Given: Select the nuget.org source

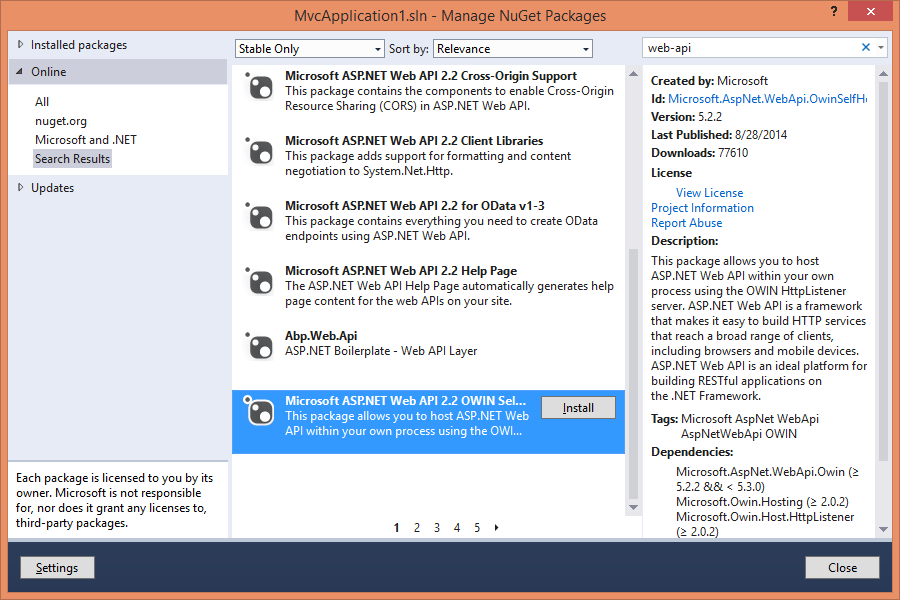Looking at the screenshot, I should click(61, 121).
